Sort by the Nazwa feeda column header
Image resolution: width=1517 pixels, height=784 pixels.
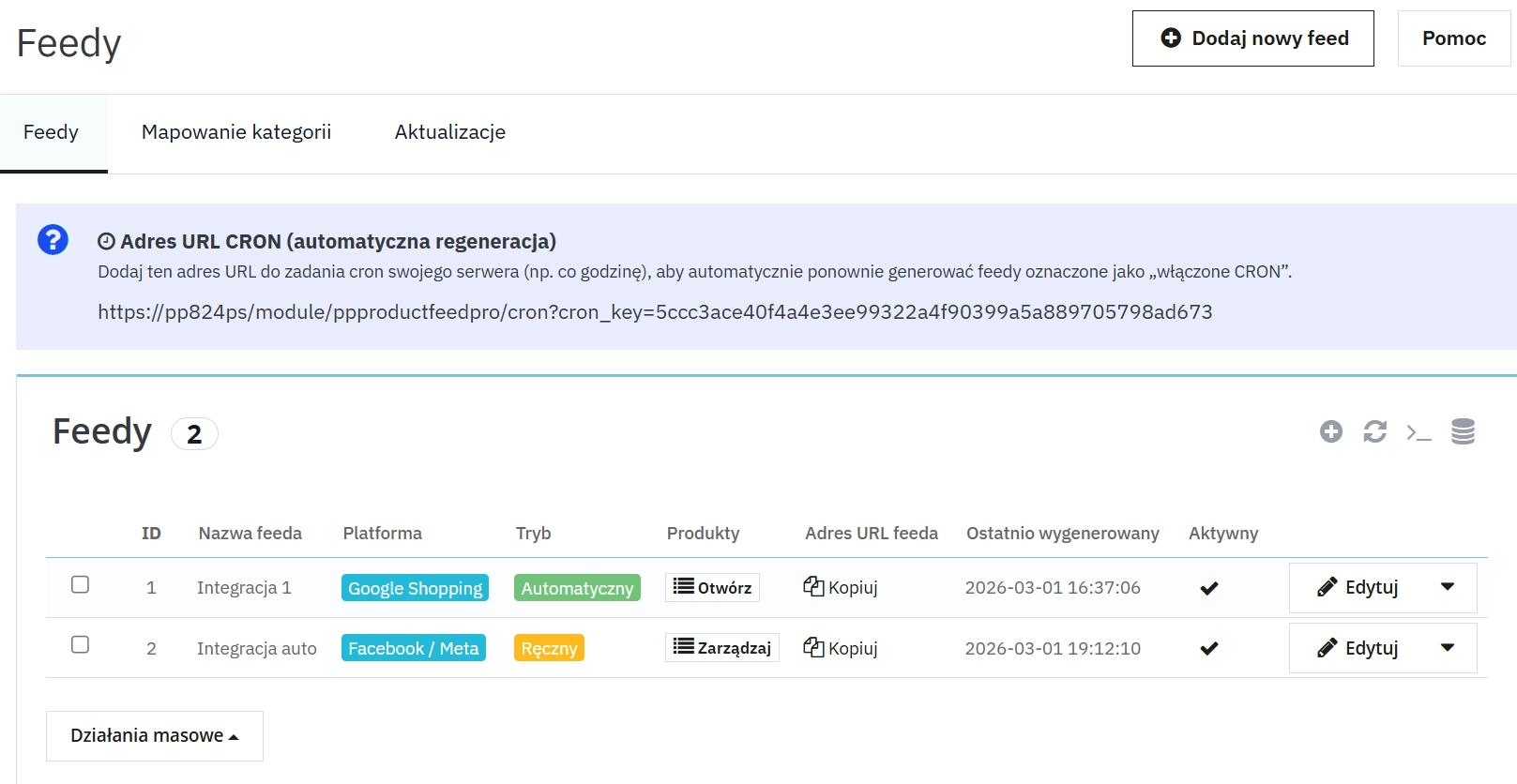tap(250, 533)
